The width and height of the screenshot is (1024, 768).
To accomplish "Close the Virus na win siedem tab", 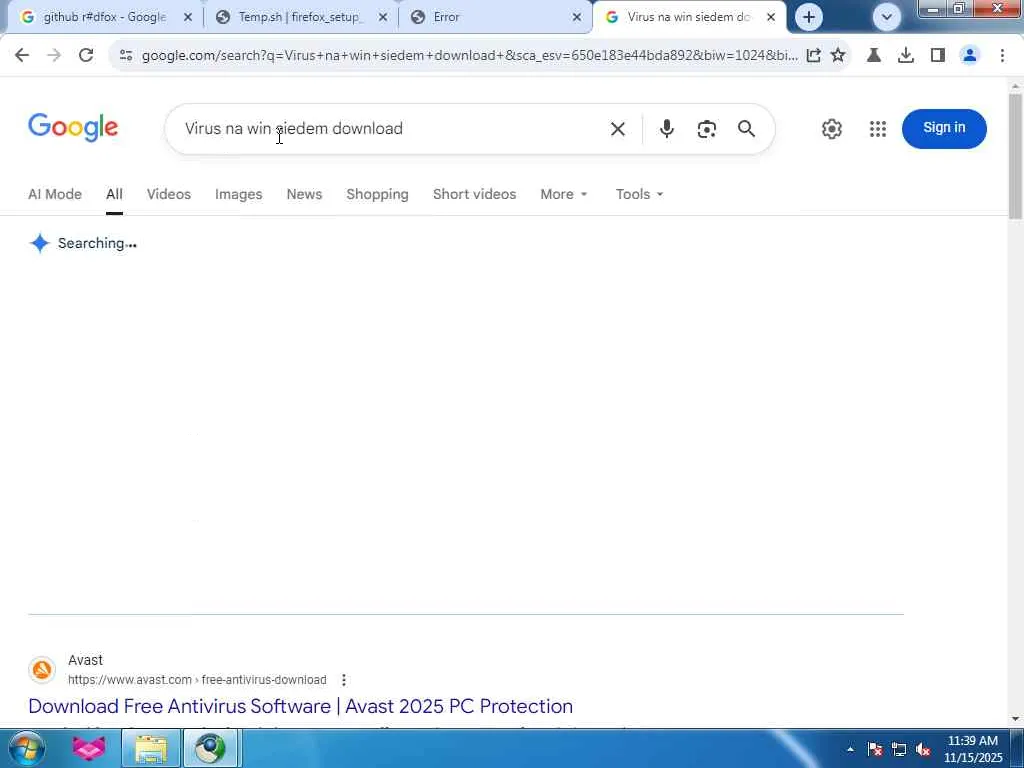I will click(x=771, y=17).
